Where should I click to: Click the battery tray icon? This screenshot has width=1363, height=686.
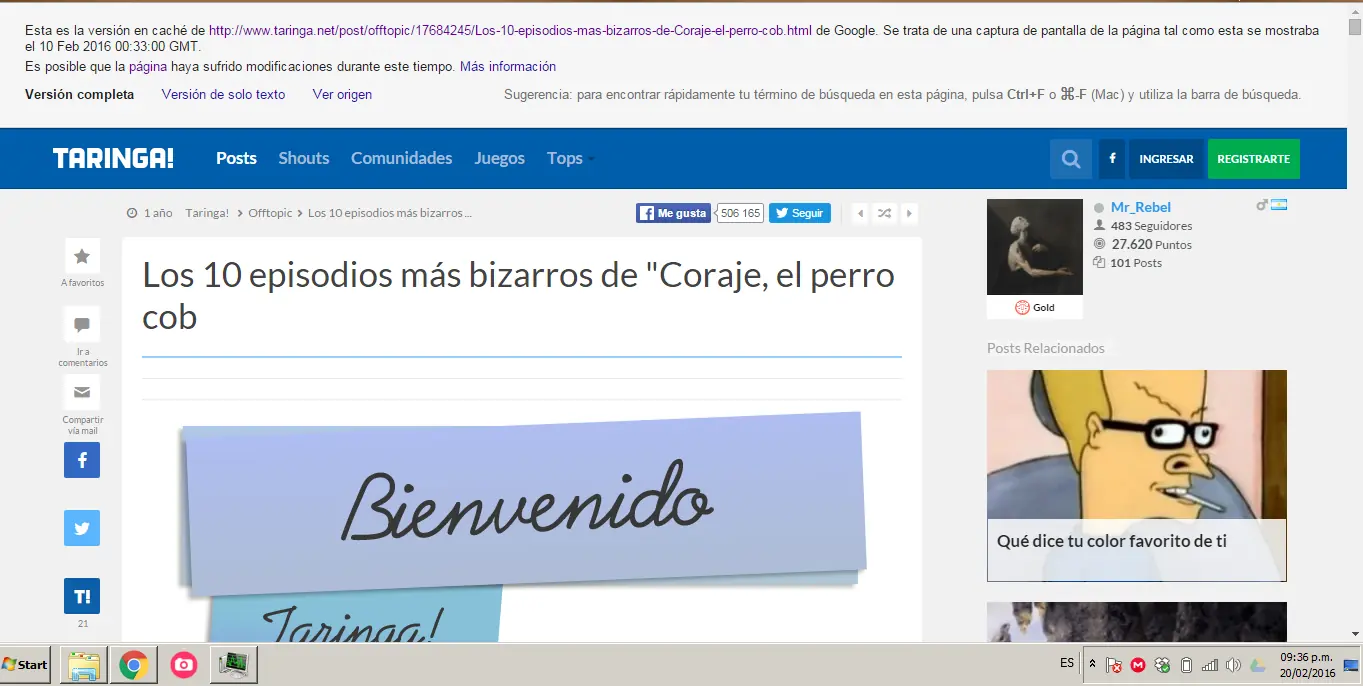tap(1186, 664)
